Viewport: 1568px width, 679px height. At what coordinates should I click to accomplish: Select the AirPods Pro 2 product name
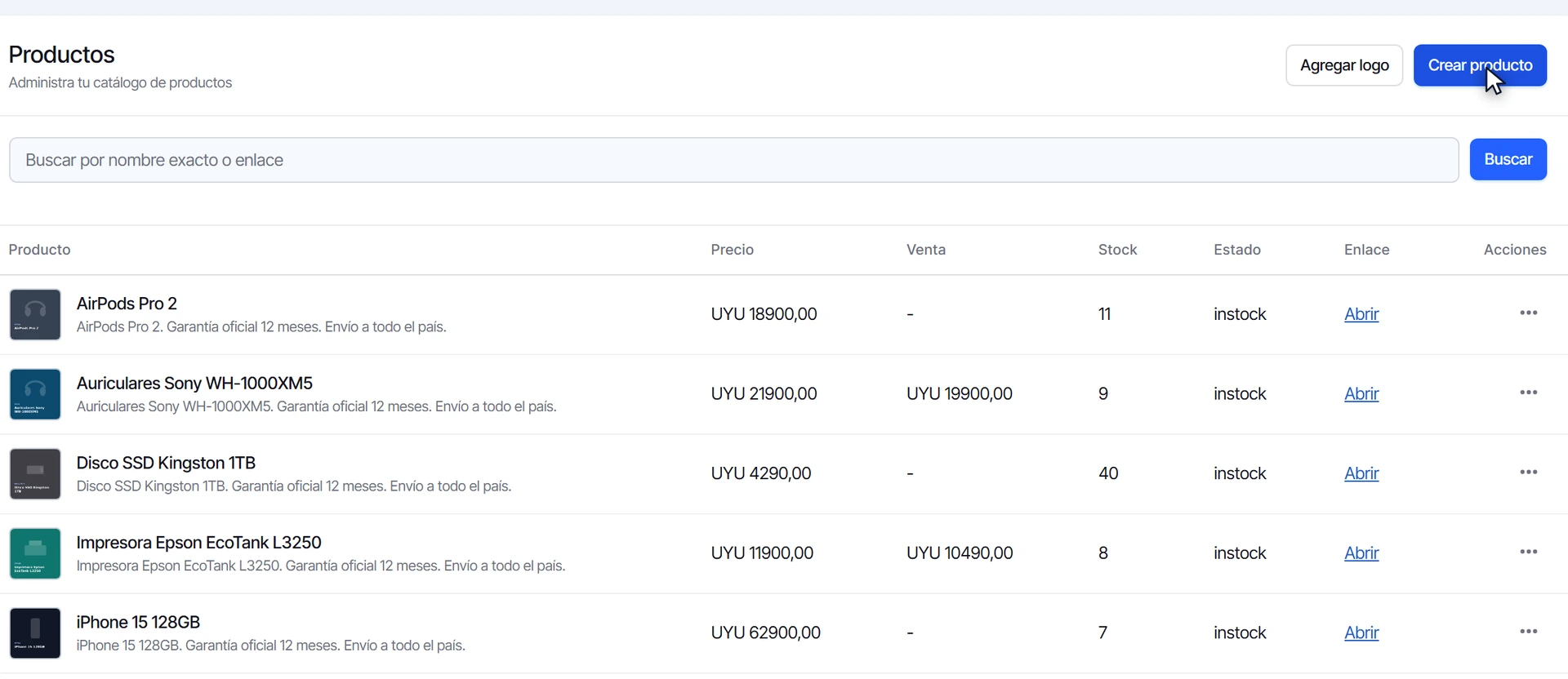click(x=127, y=304)
